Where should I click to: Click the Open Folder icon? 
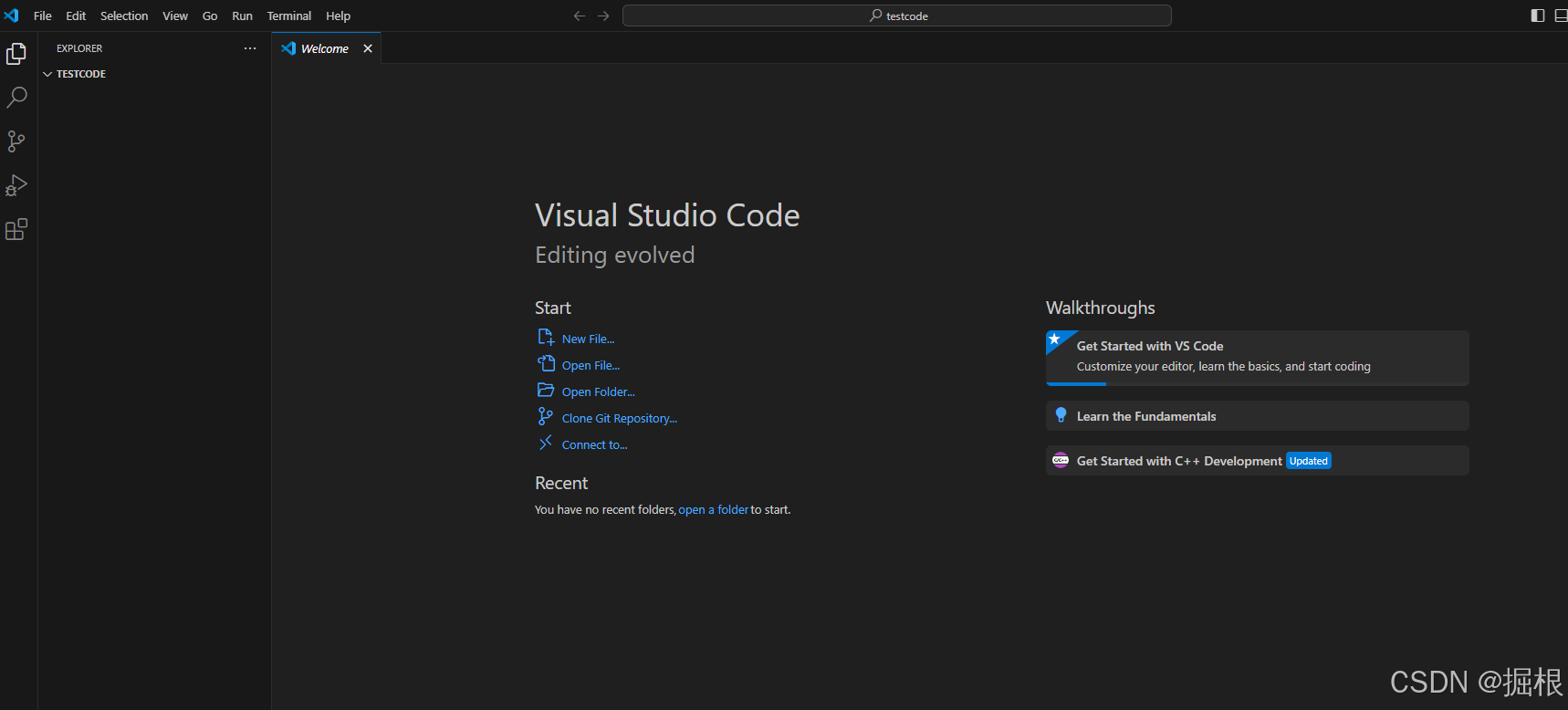[546, 390]
